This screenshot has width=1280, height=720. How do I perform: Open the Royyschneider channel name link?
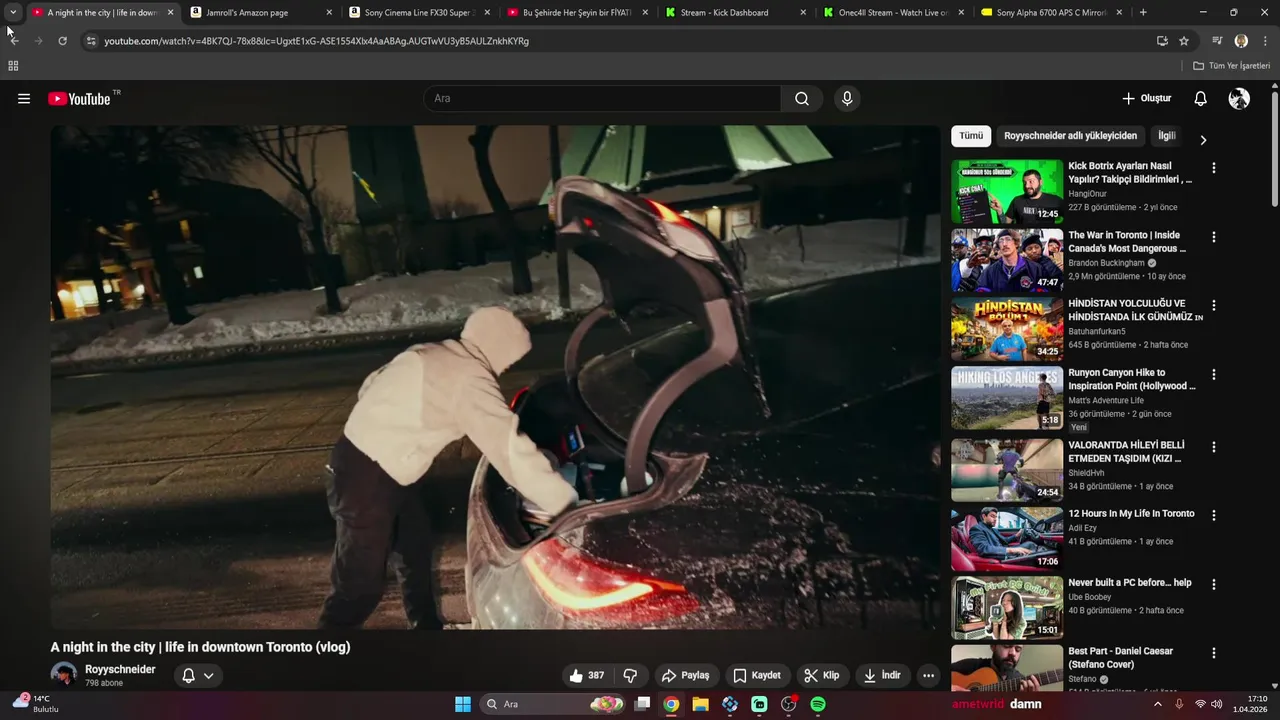(x=120, y=669)
